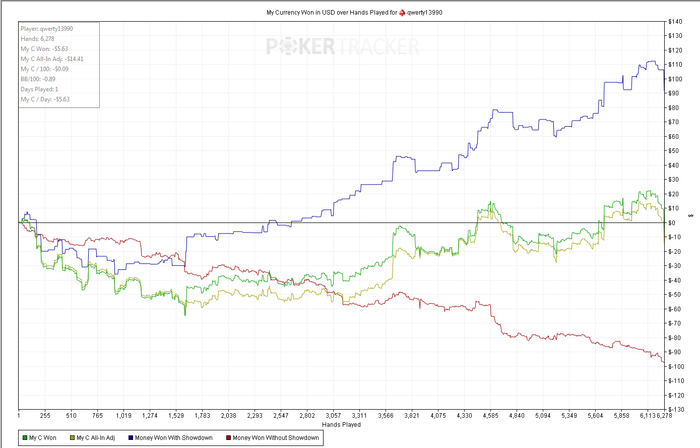The height and width of the screenshot is (448, 700).
Task: Click the $0 y-axis label
Action: click(x=672, y=223)
